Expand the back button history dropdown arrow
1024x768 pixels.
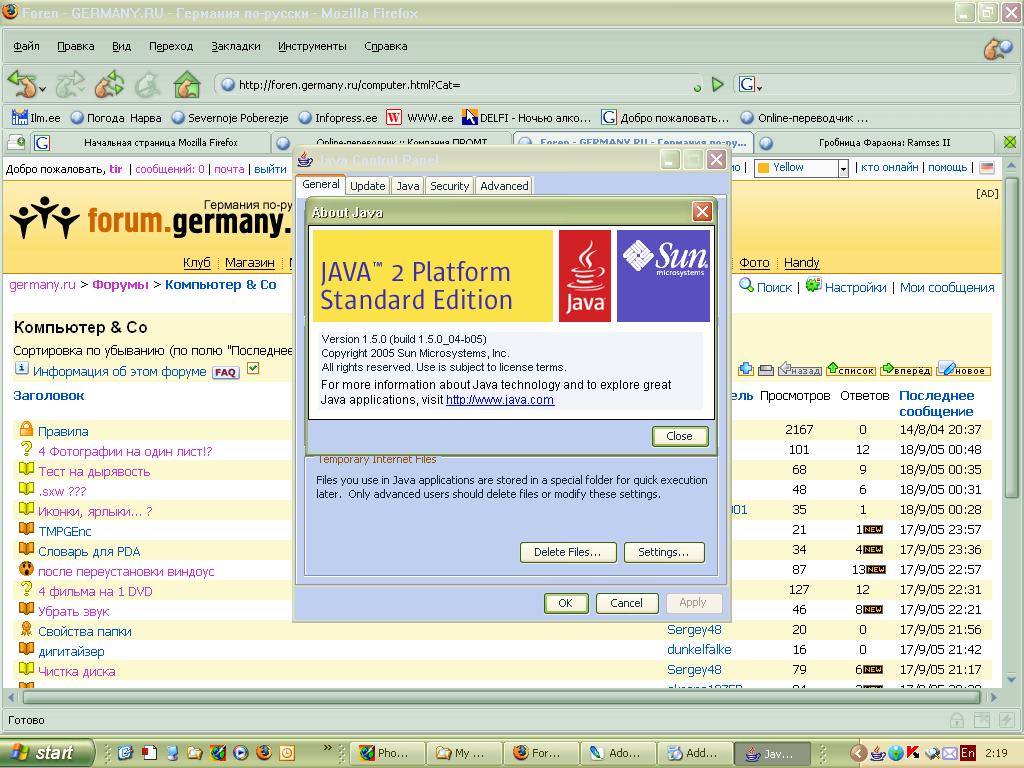(x=42, y=88)
